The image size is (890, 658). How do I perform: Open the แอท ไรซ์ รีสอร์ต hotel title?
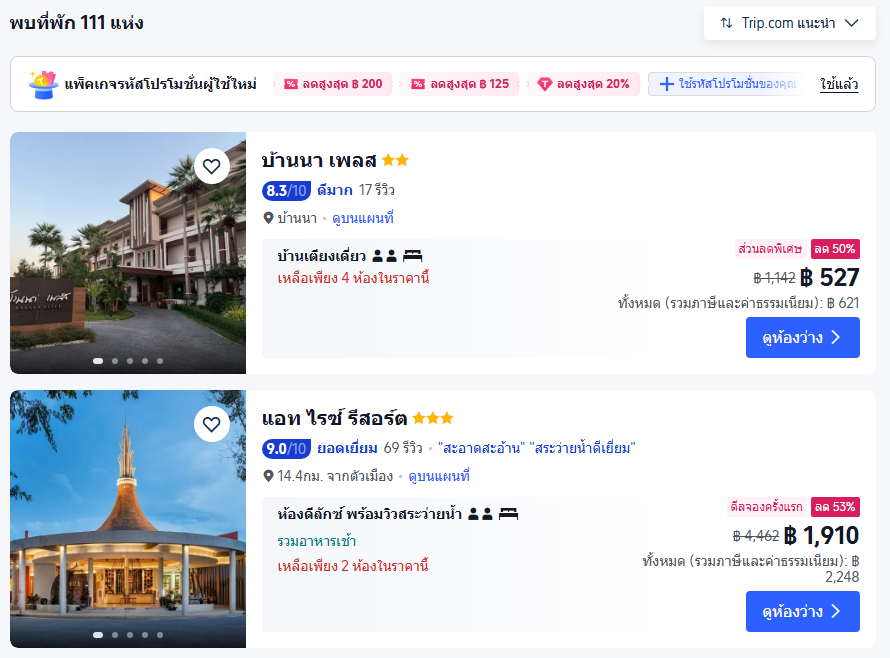click(x=334, y=418)
